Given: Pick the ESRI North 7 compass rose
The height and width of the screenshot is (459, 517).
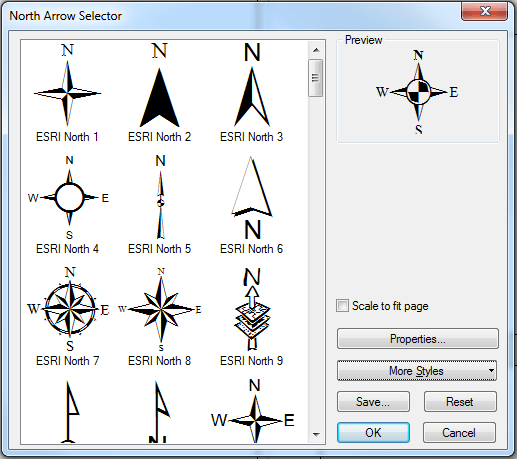Looking at the screenshot, I should [68, 316].
